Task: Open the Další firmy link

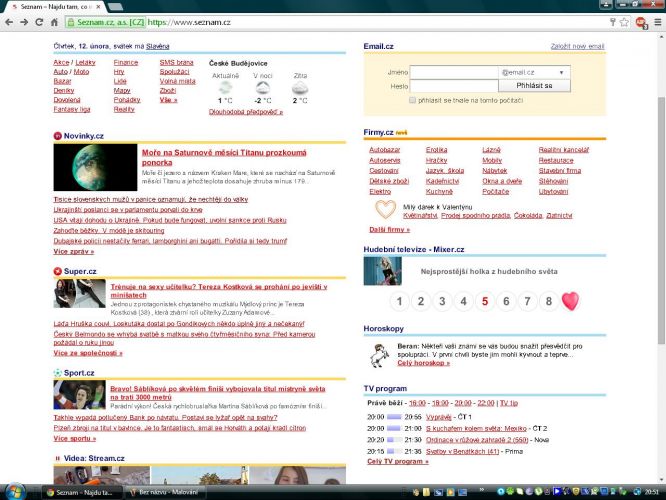Action: 389,229
